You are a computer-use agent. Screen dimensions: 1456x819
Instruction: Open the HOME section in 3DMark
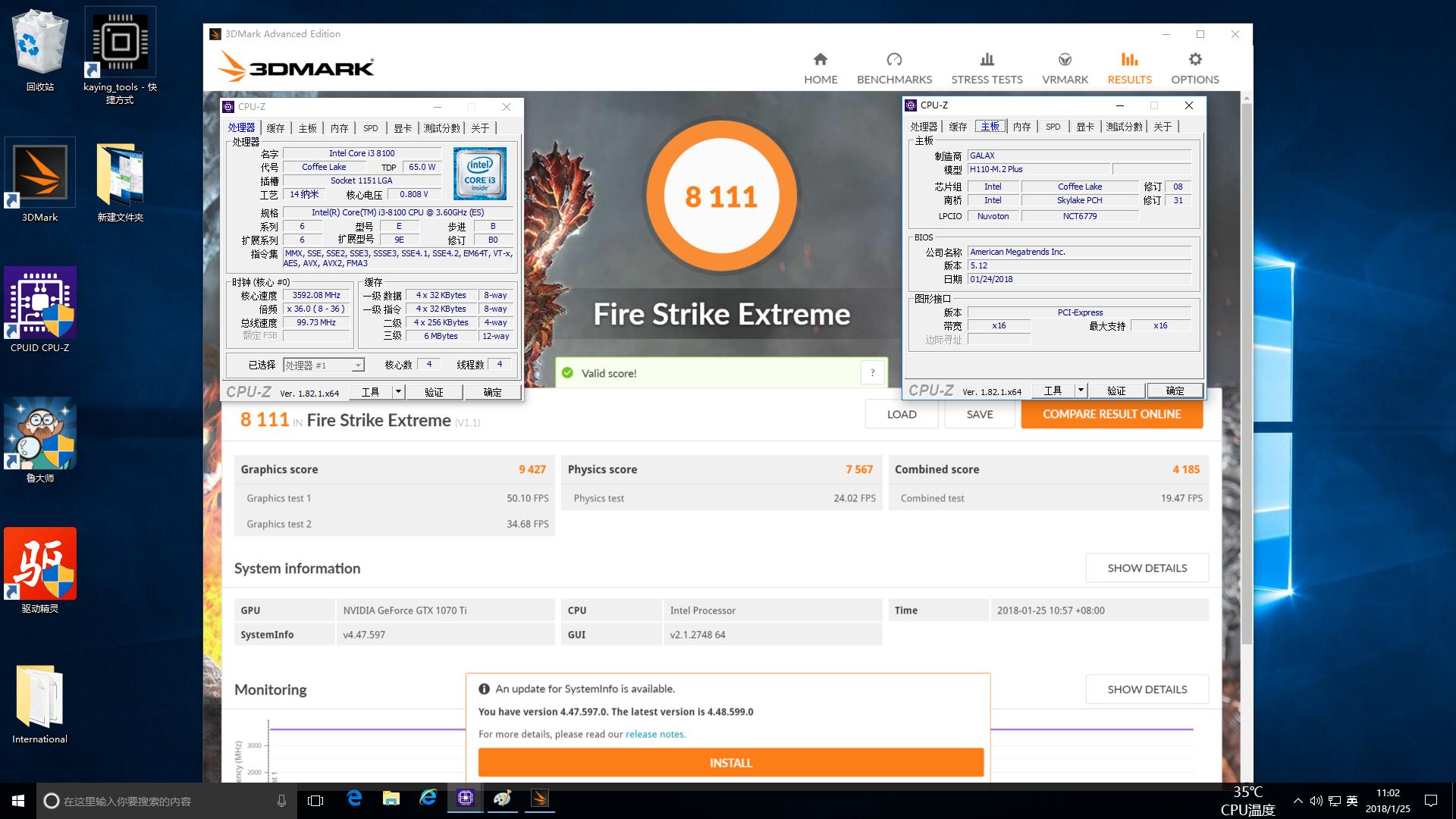[820, 67]
